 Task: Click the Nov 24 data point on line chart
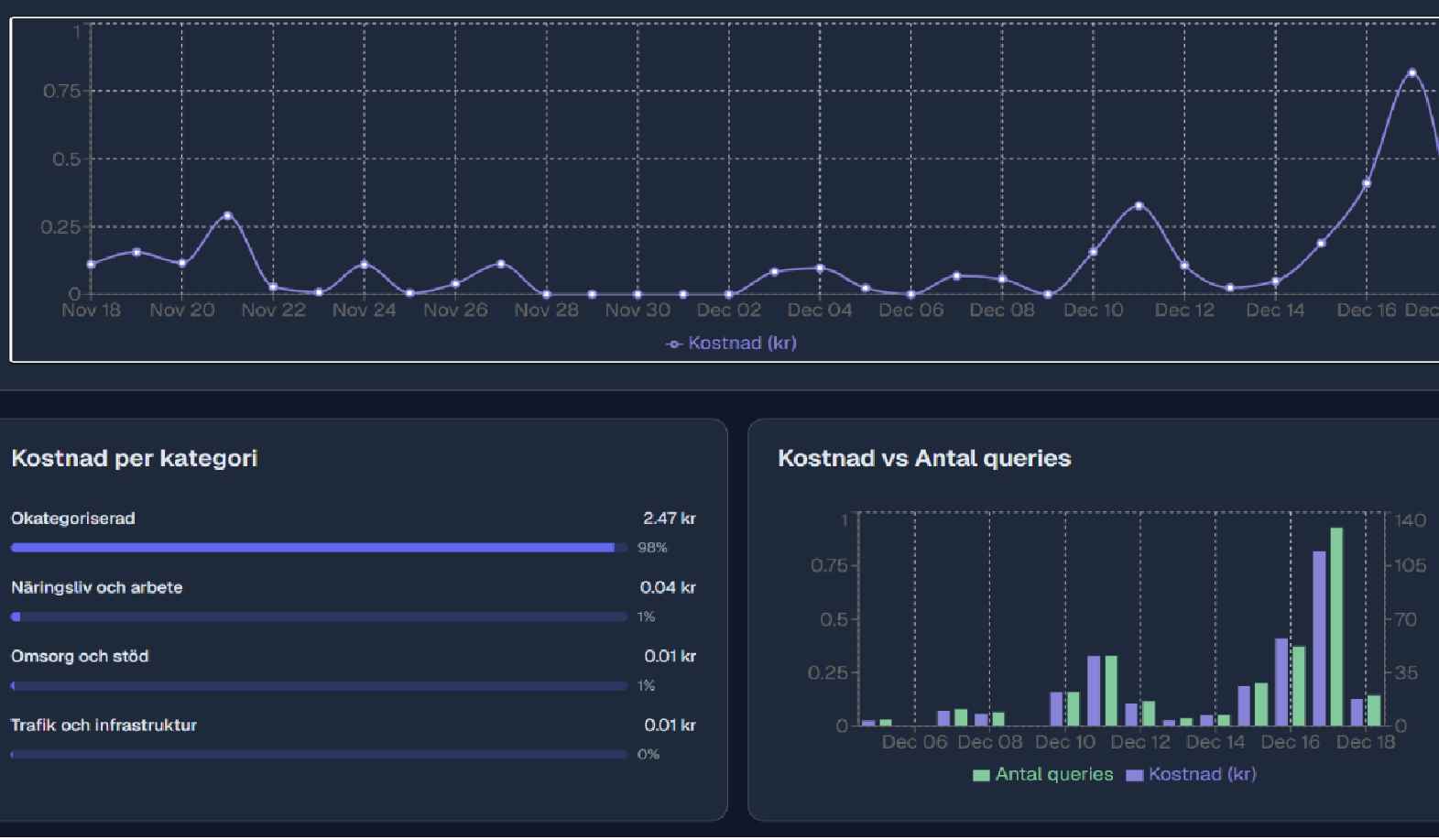point(365,265)
